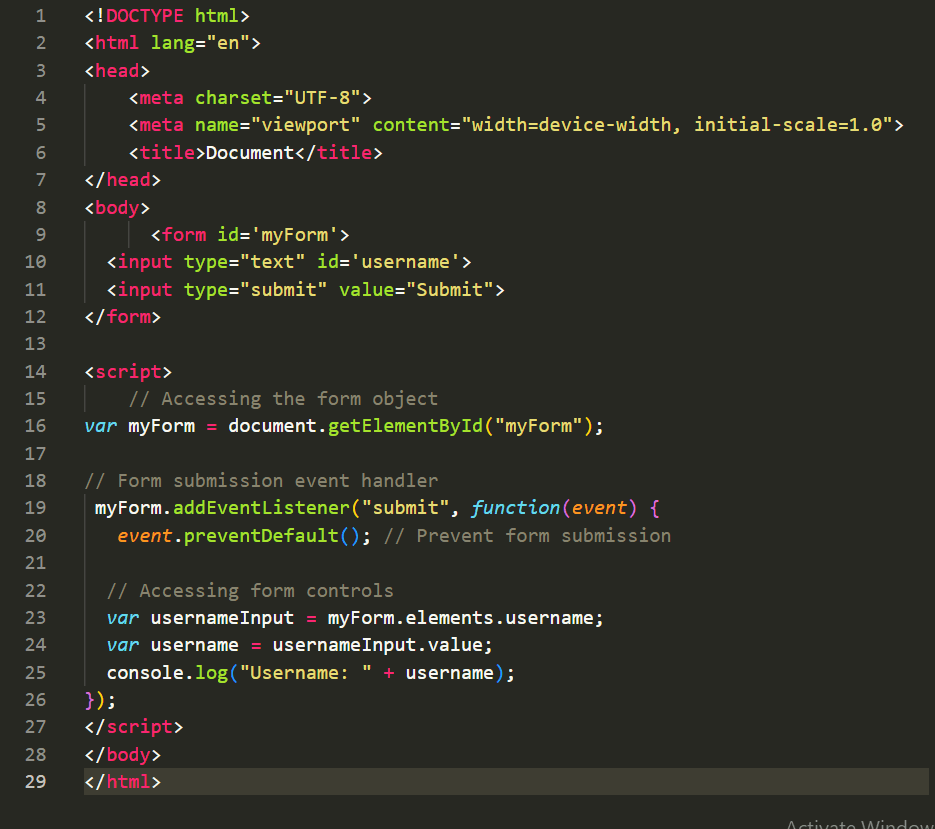
Task: Select the highlighted closing html tag line
Action: [x=122, y=781]
